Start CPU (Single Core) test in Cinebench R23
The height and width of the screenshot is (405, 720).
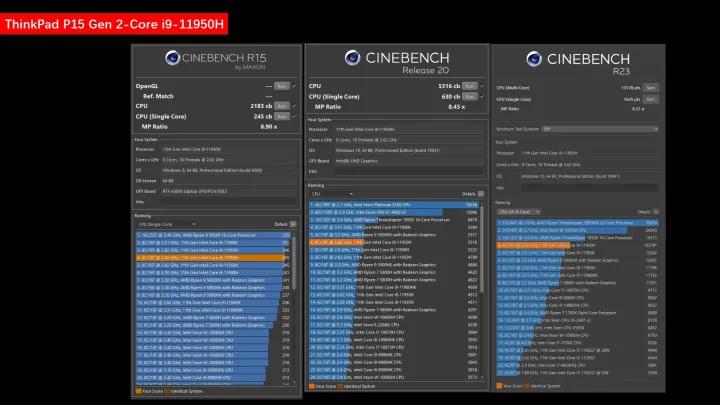click(x=651, y=99)
